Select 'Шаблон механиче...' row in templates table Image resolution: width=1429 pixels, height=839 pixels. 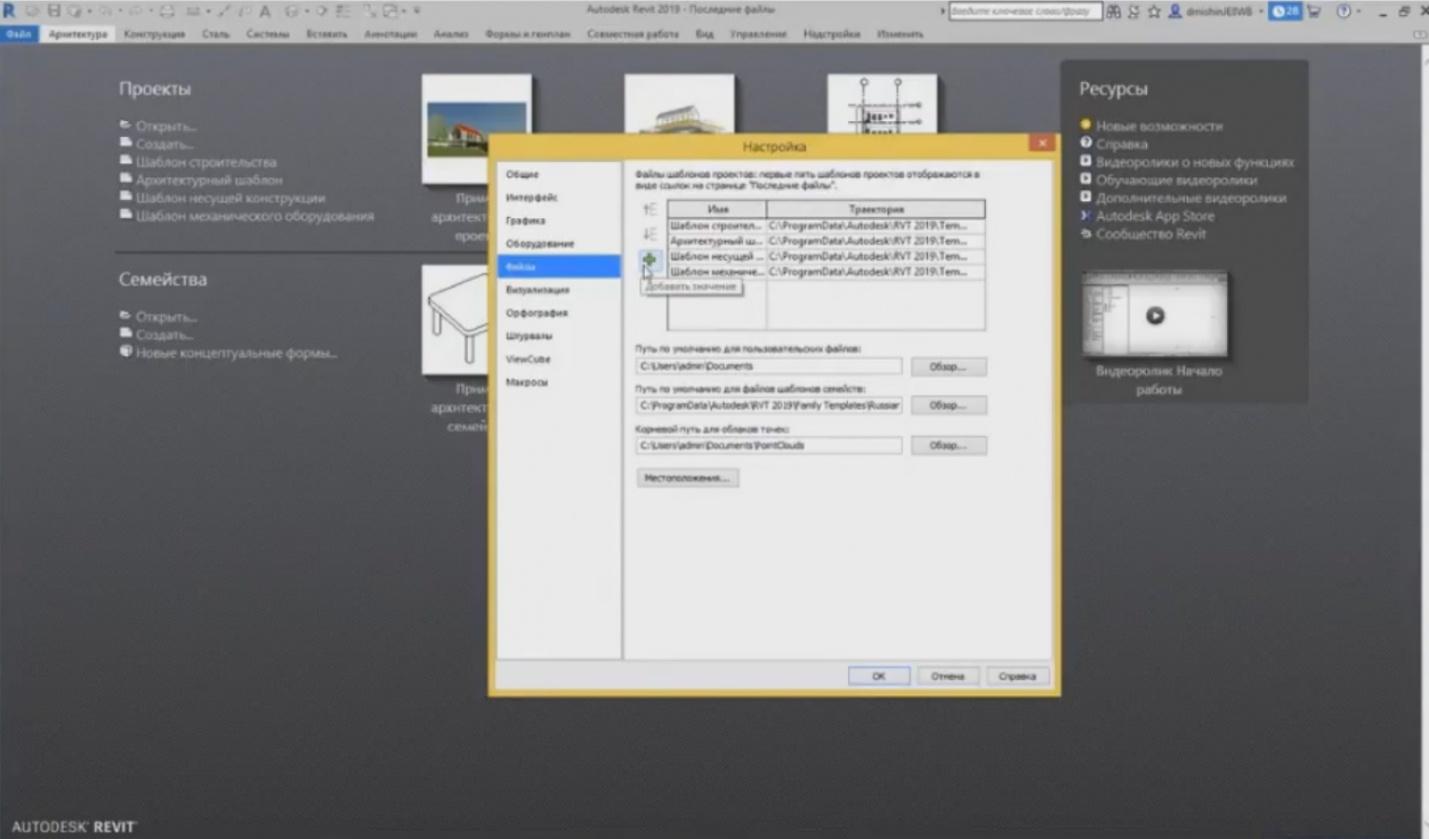(826, 271)
